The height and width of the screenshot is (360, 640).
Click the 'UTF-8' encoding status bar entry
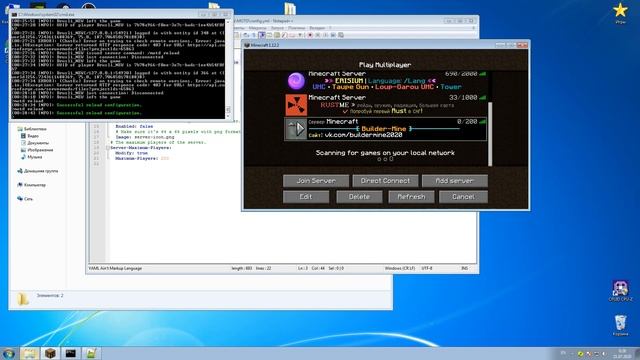point(427,268)
